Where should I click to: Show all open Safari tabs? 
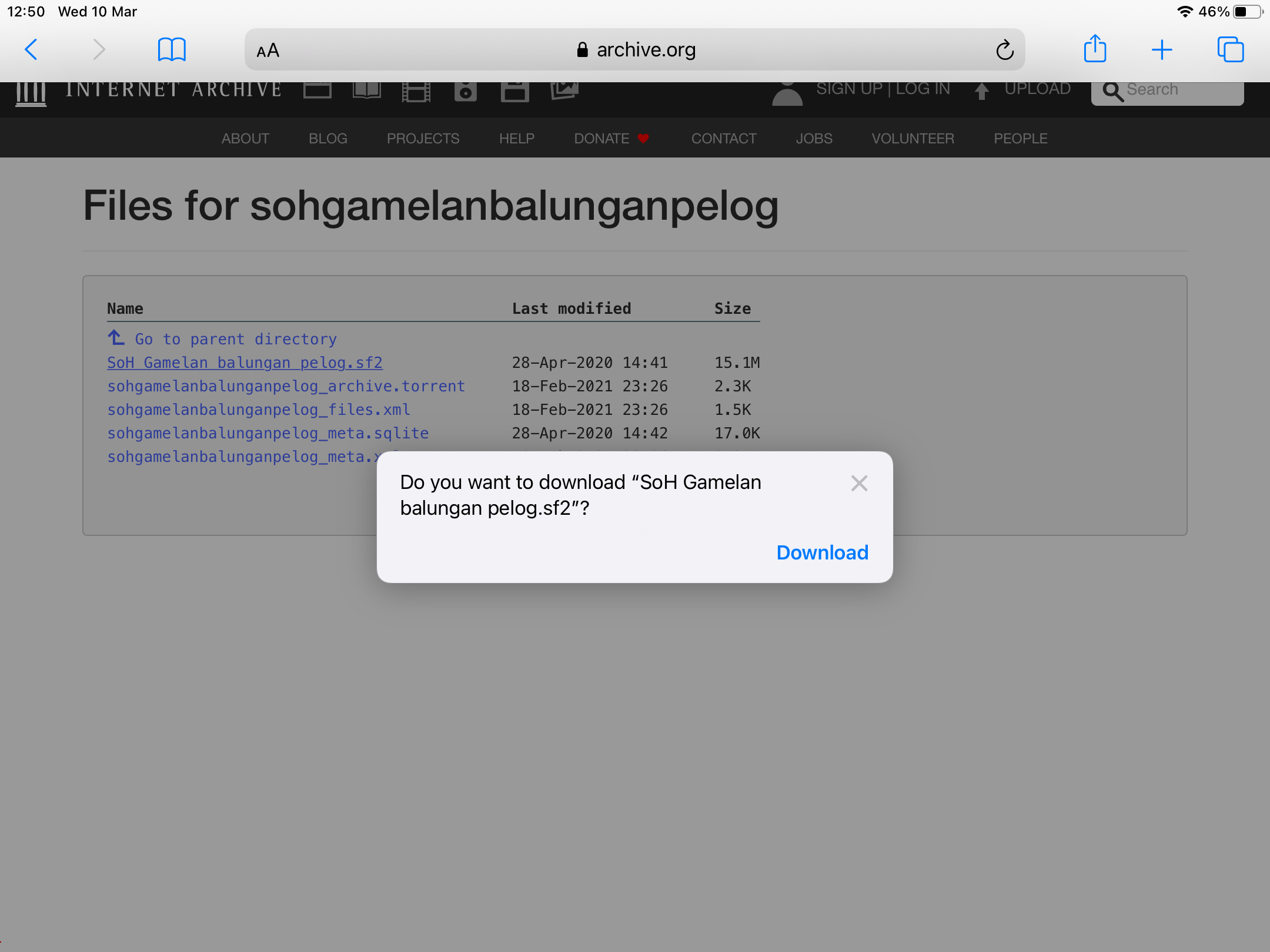click(x=1231, y=49)
